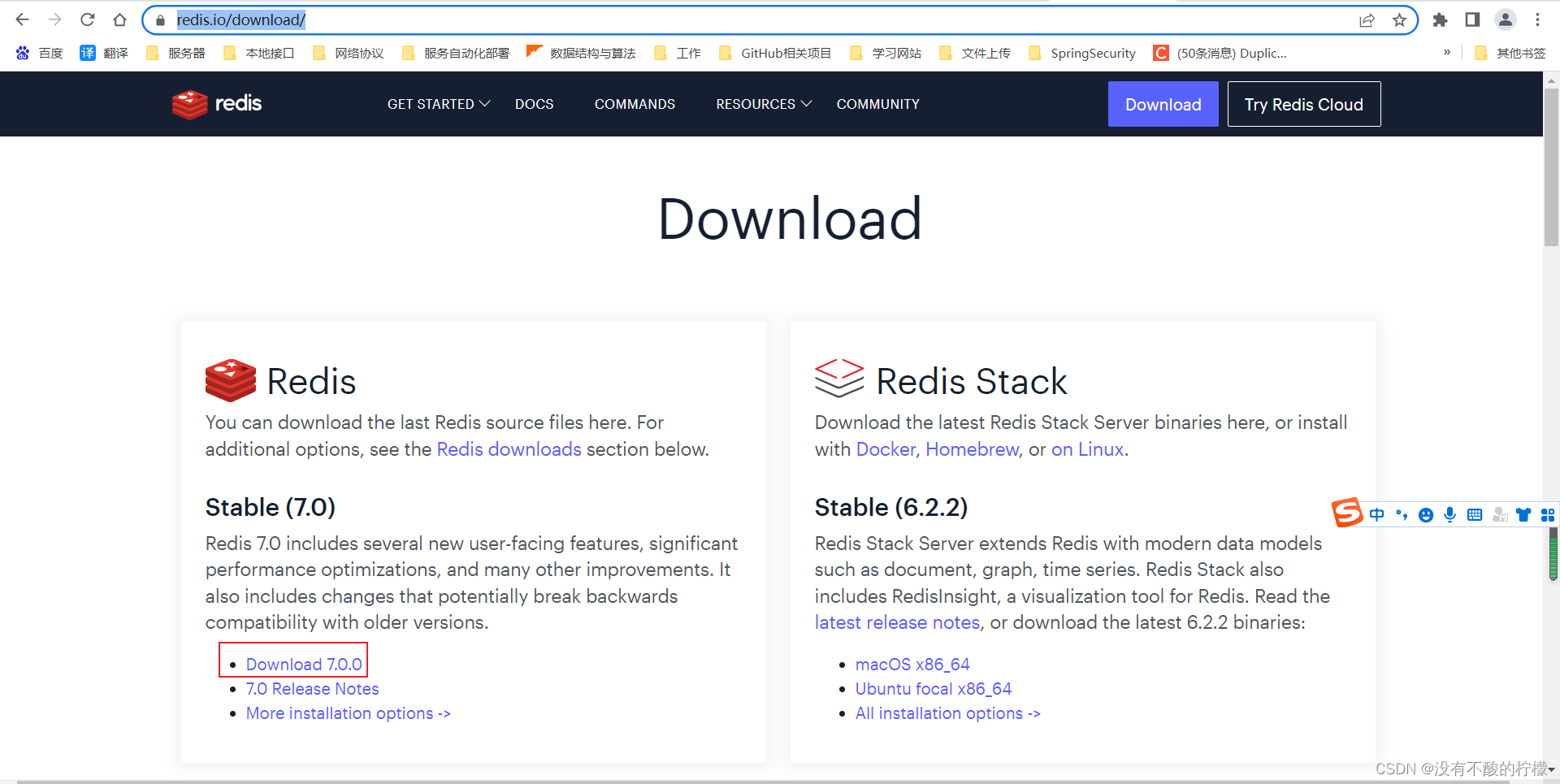Open the 本地接口 bookmarks folder
1560x784 pixels.
click(x=258, y=53)
